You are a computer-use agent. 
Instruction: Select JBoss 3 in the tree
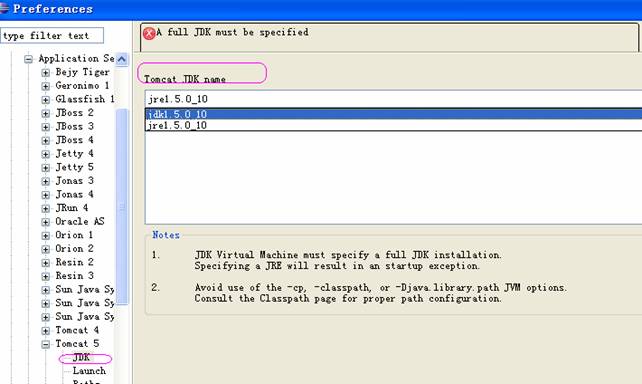click(x=74, y=126)
